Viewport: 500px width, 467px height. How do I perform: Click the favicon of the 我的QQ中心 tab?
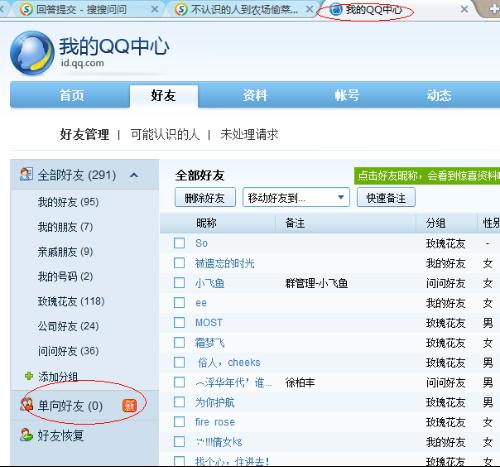pos(336,10)
